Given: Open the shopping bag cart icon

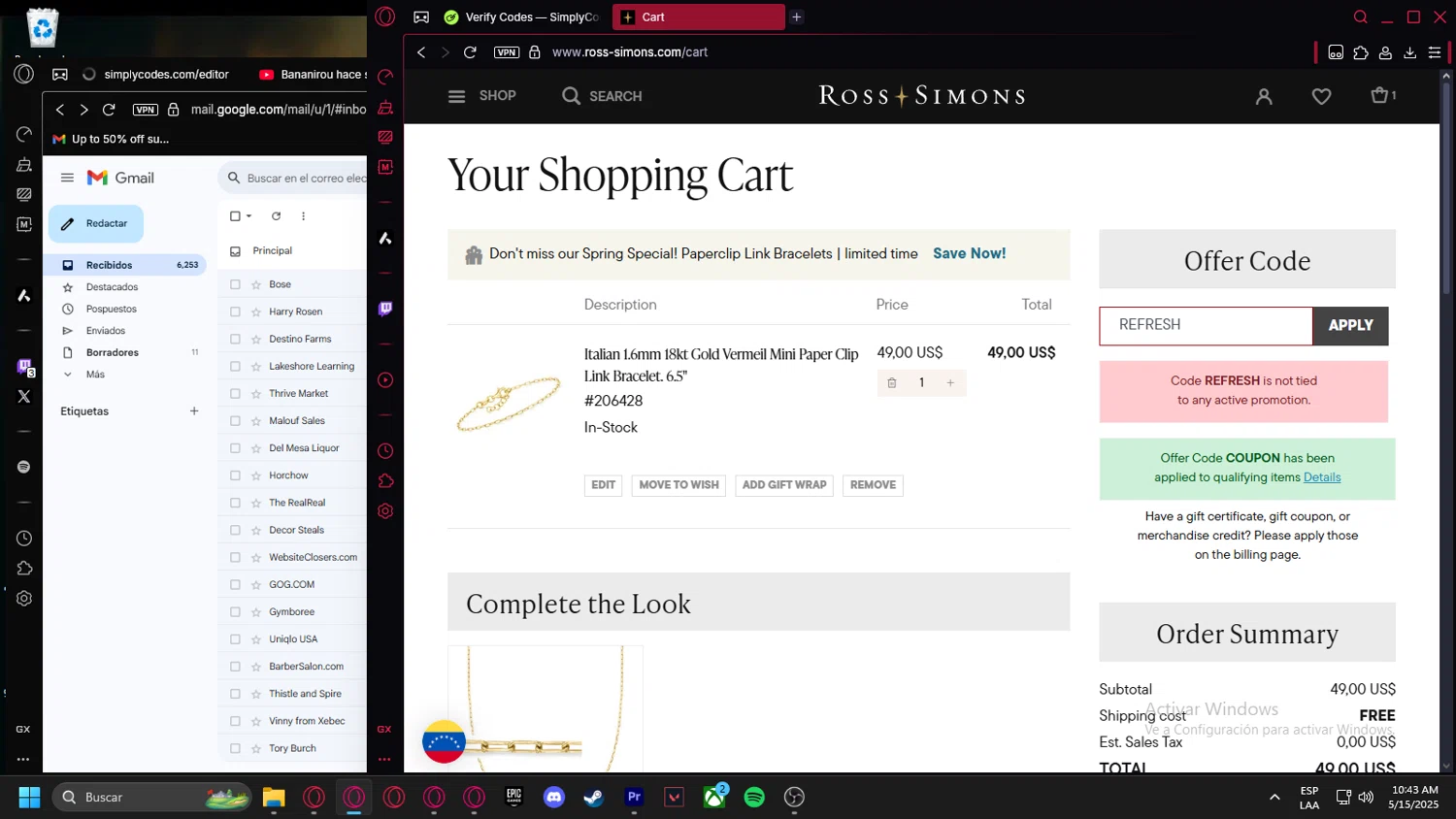Looking at the screenshot, I should (x=1383, y=95).
